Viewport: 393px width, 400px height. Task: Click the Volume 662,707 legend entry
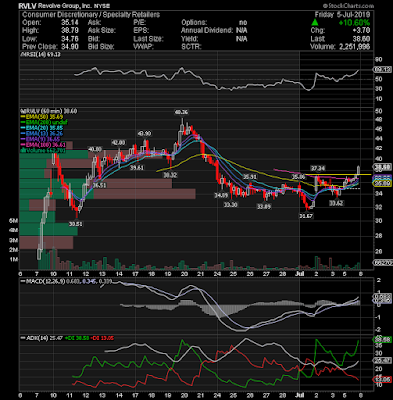(x=43, y=151)
